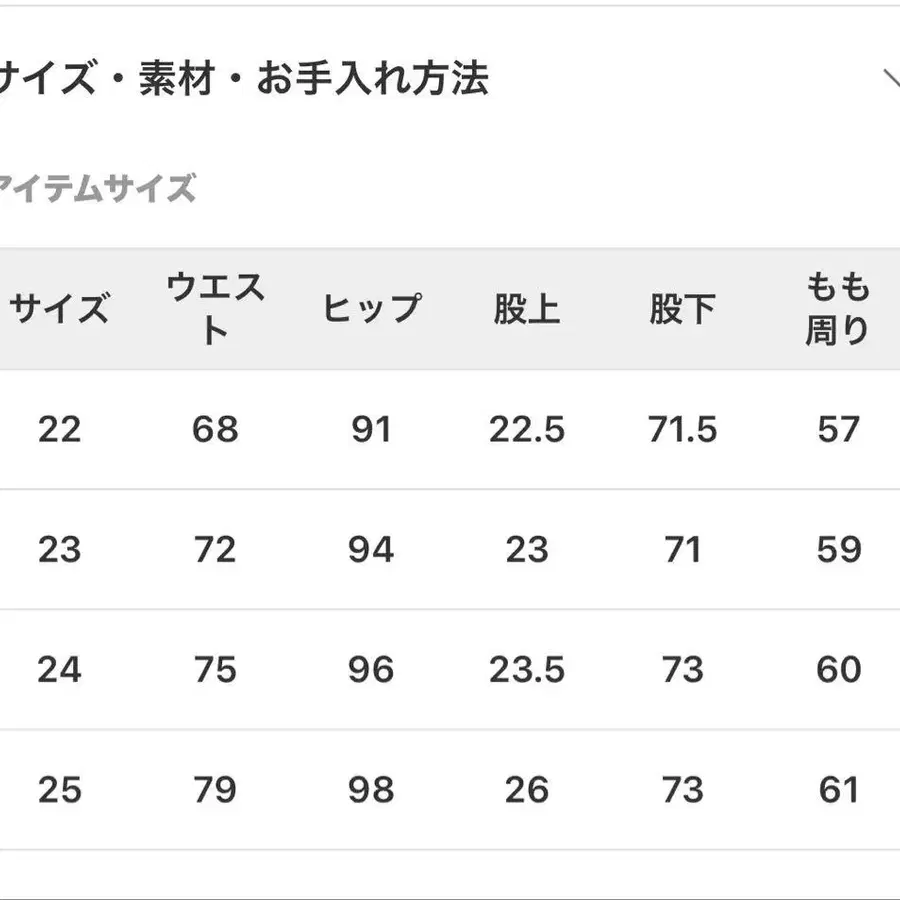Select the ヒップ column header

click(372, 308)
